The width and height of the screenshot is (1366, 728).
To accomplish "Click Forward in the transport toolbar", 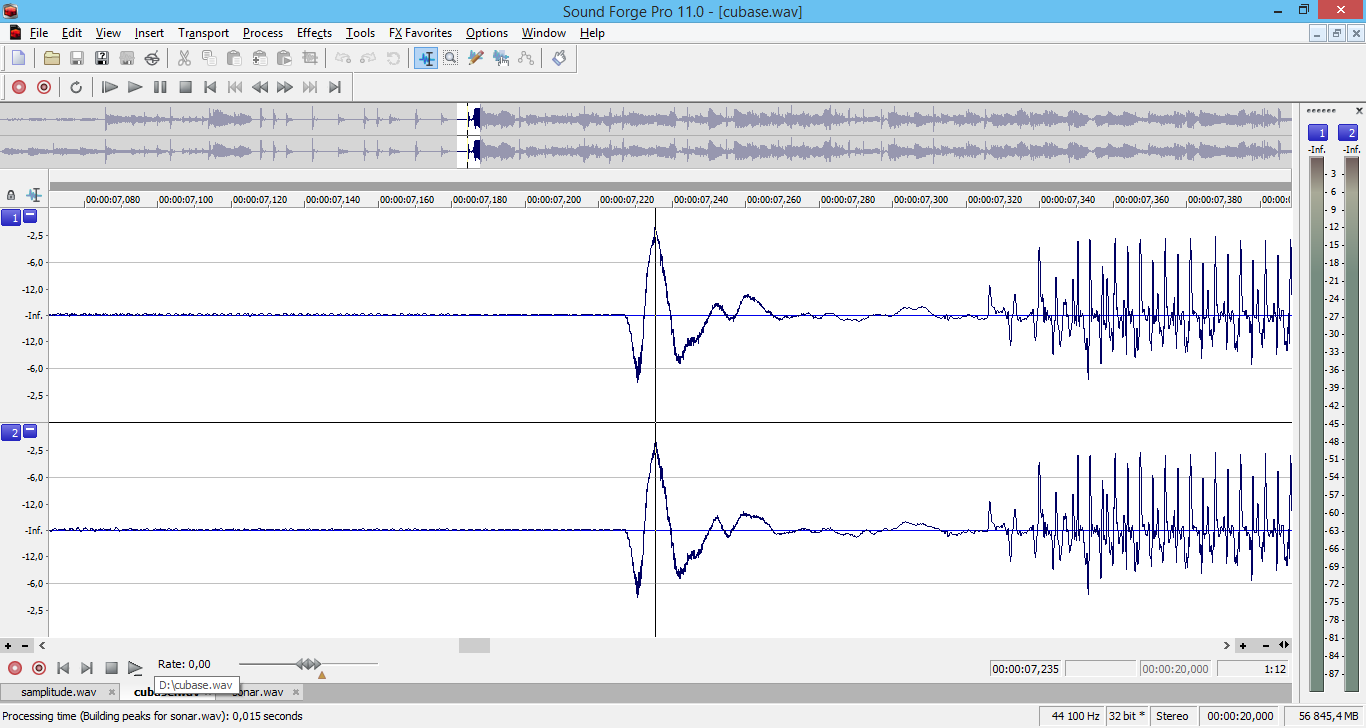I will pyautogui.click(x=285, y=87).
